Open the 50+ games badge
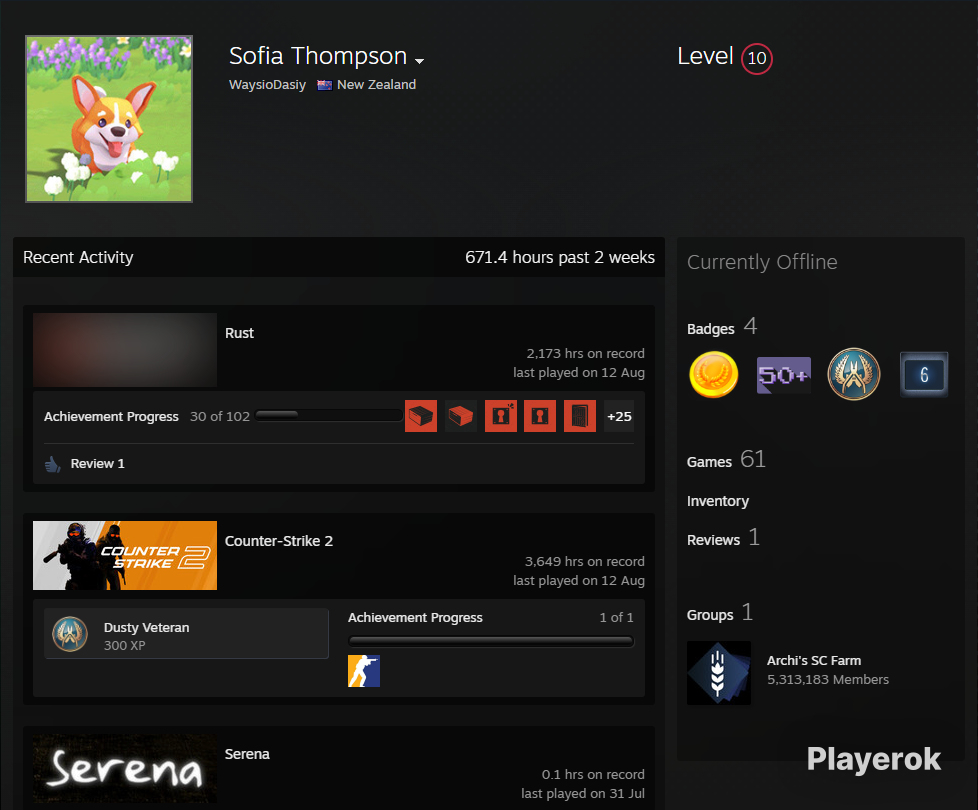Viewport: 978px width, 810px height. click(x=783, y=375)
